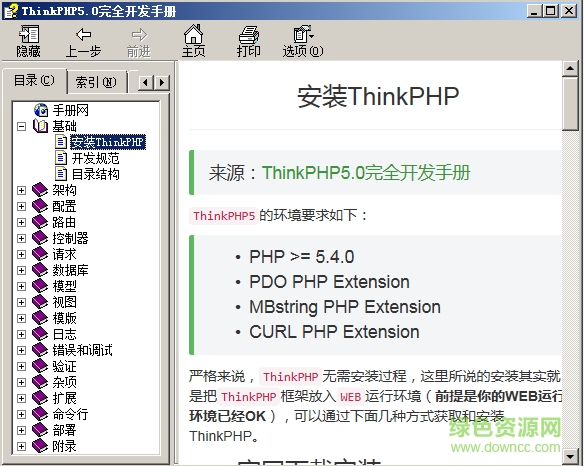The height and width of the screenshot is (466, 584).
Task: Click the purple book icon beside 架构
Action: coord(40,190)
